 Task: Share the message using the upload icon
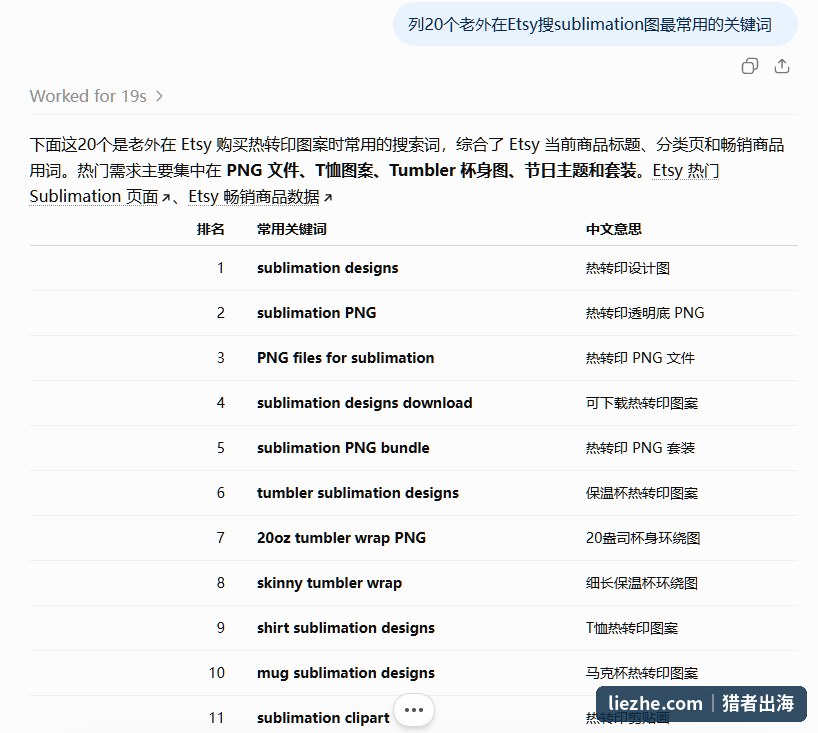click(781, 66)
